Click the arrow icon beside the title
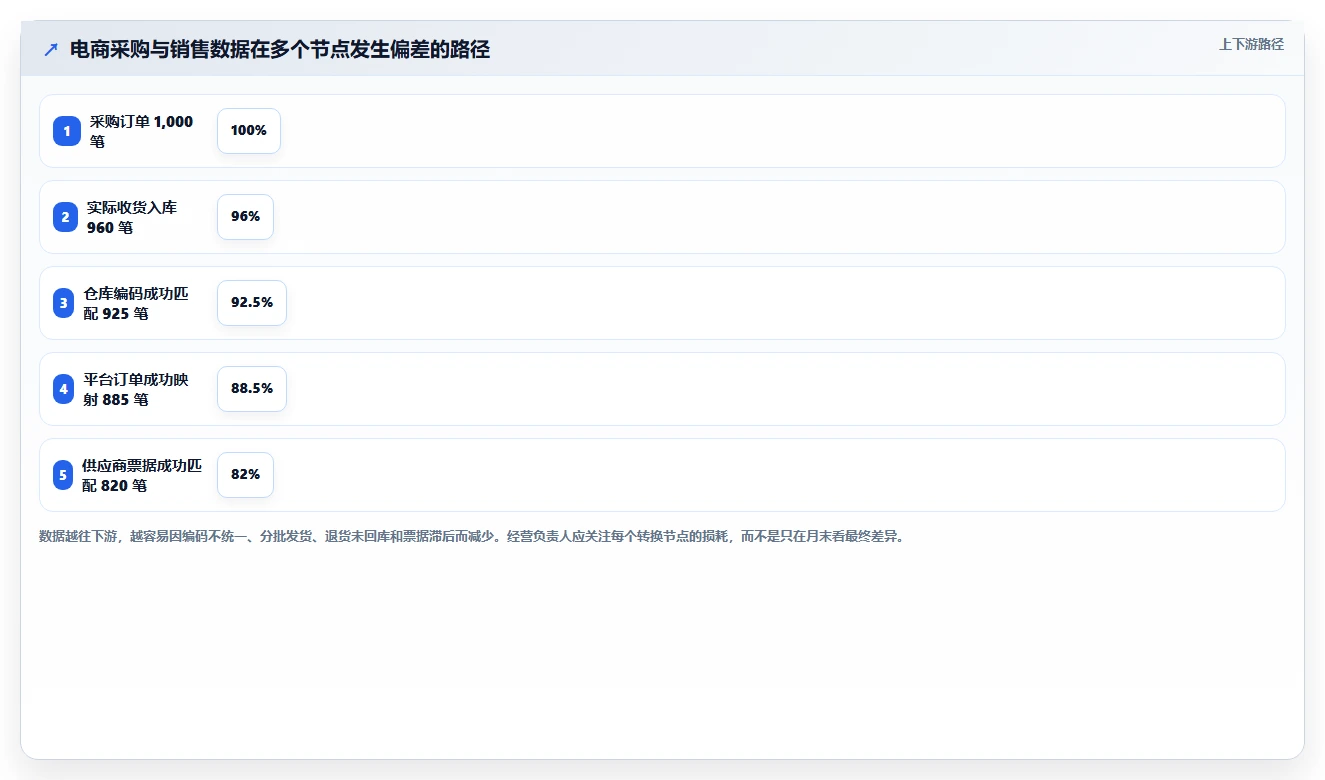This screenshot has height=780, width=1325. click(51, 50)
